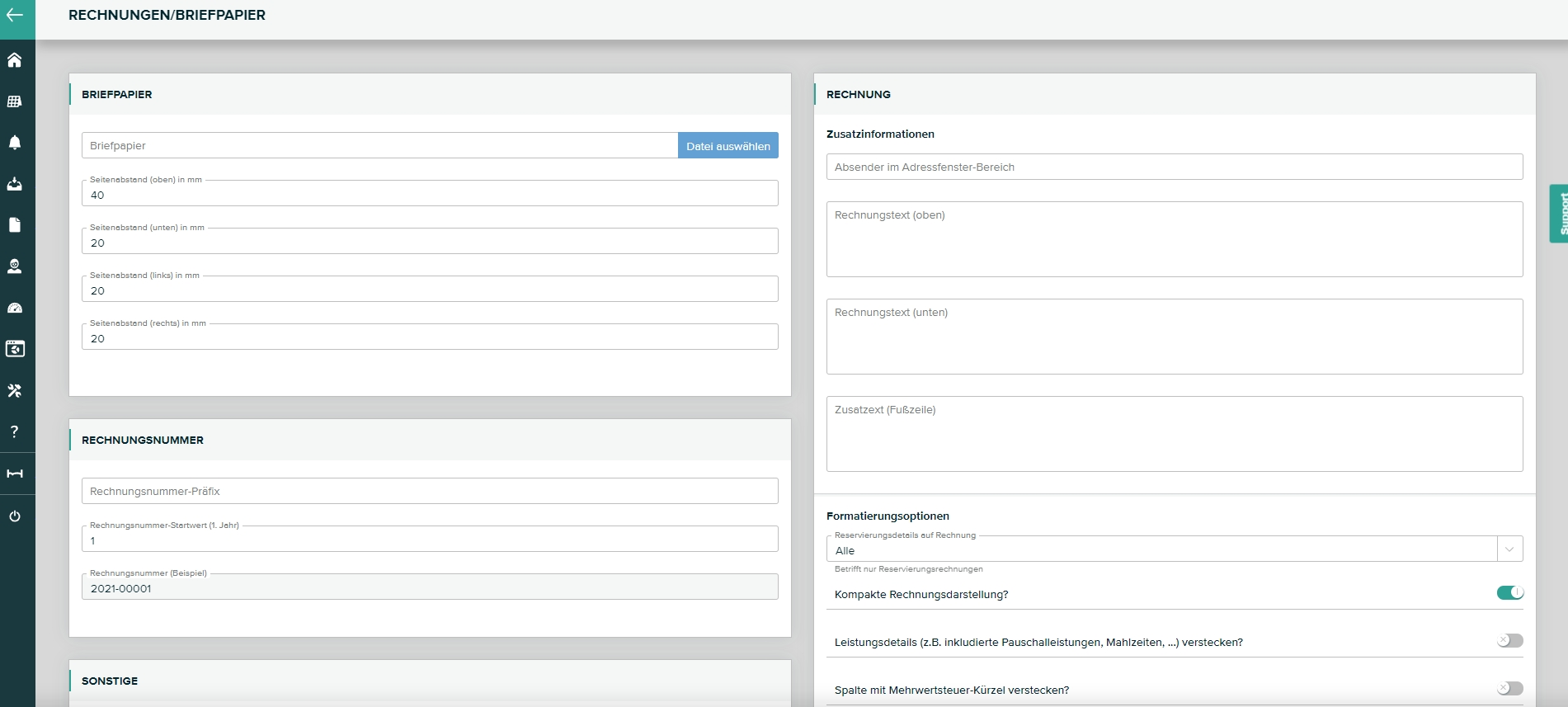The height and width of the screenshot is (707, 1568).
Task: Click the back arrow icon
Action: [x=15, y=15]
